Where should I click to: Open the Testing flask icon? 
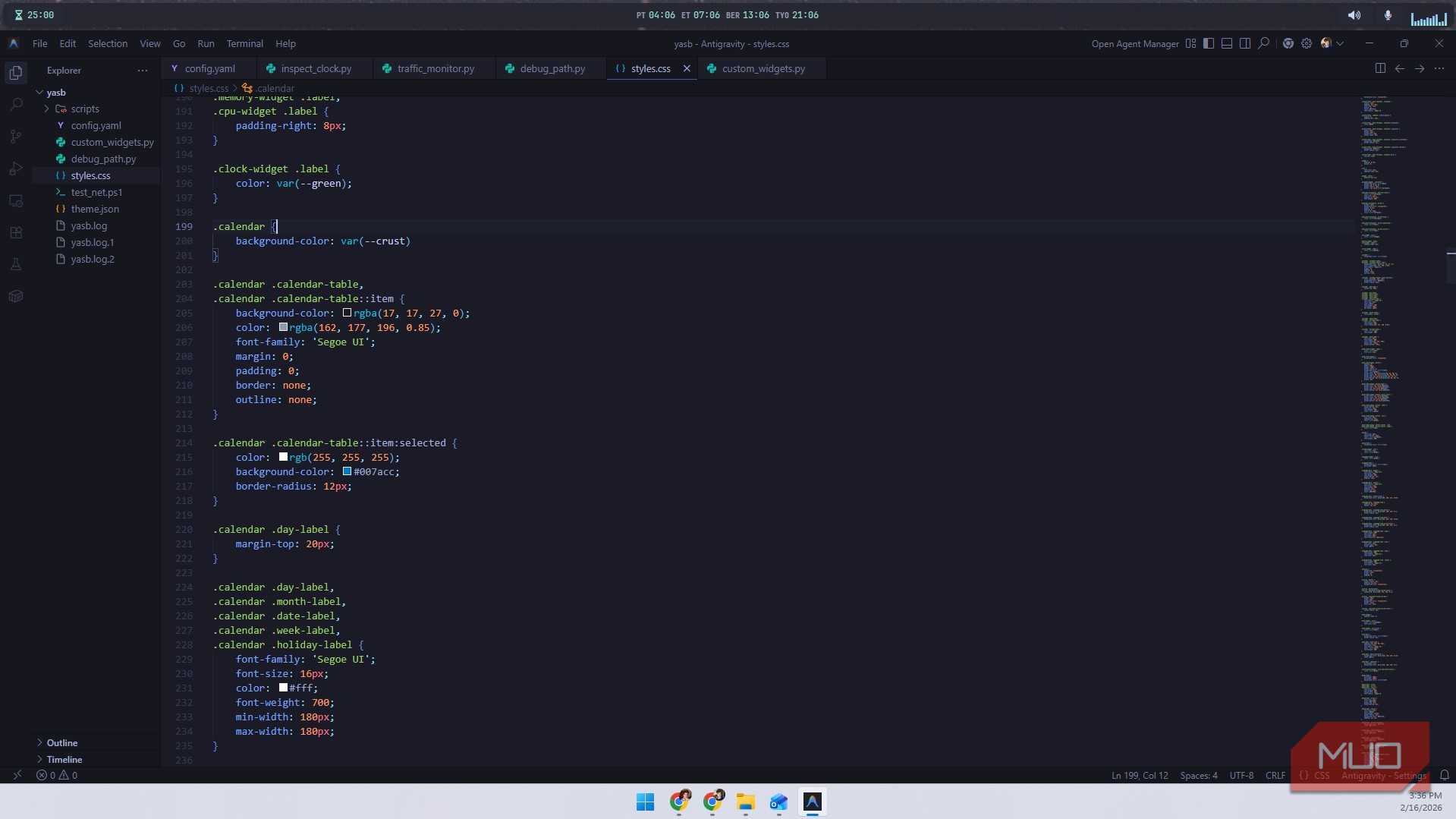point(16,264)
